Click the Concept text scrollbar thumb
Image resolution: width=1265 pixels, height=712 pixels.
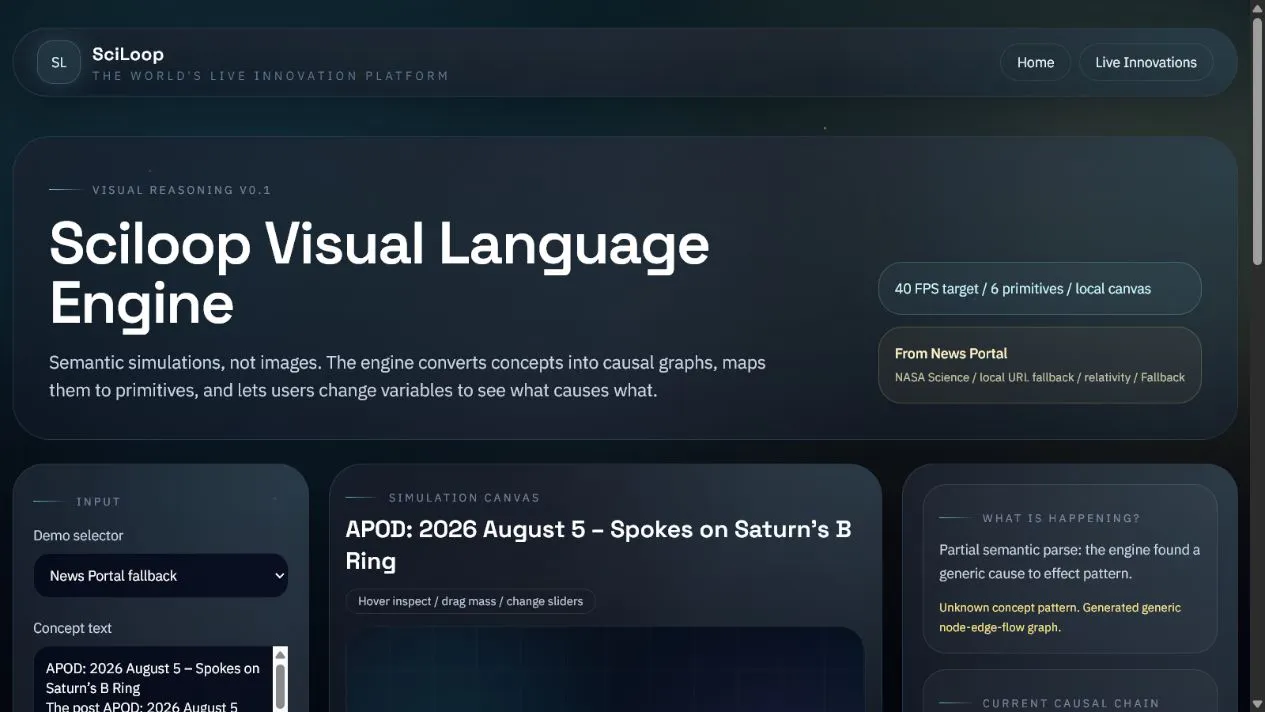click(x=280, y=687)
